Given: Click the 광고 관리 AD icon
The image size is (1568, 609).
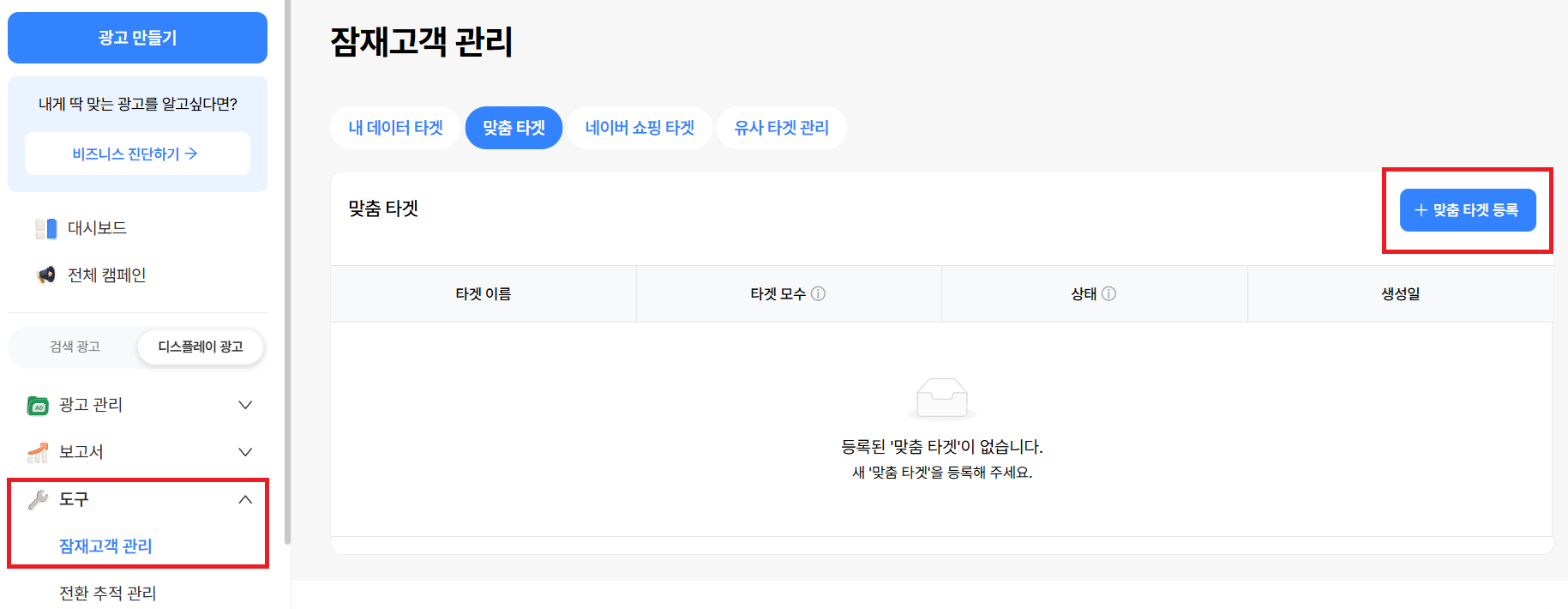Looking at the screenshot, I should coord(38,405).
